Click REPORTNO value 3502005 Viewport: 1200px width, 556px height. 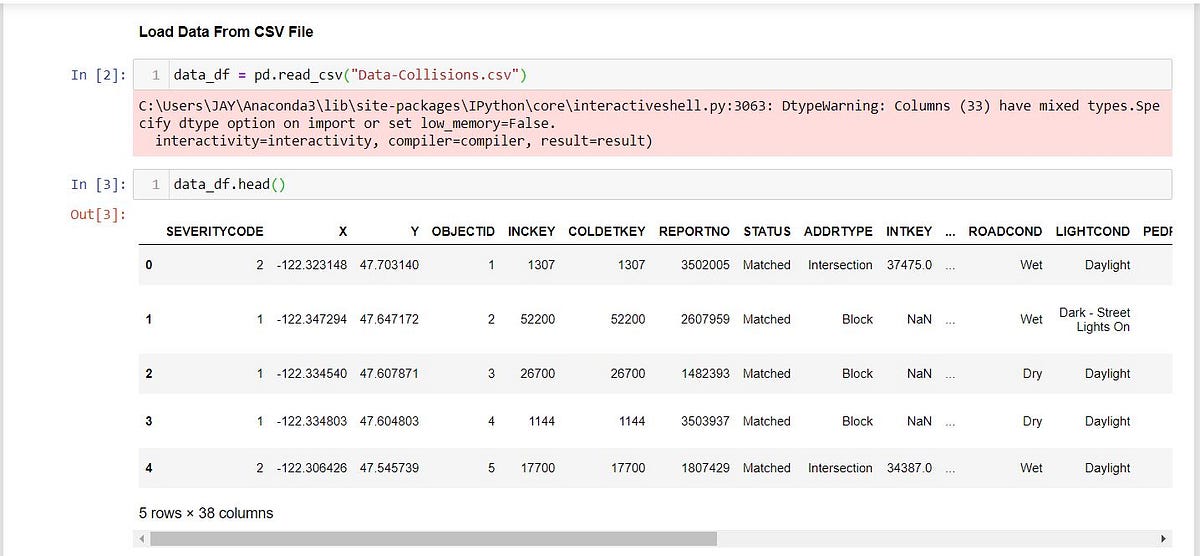[x=706, y=265]
